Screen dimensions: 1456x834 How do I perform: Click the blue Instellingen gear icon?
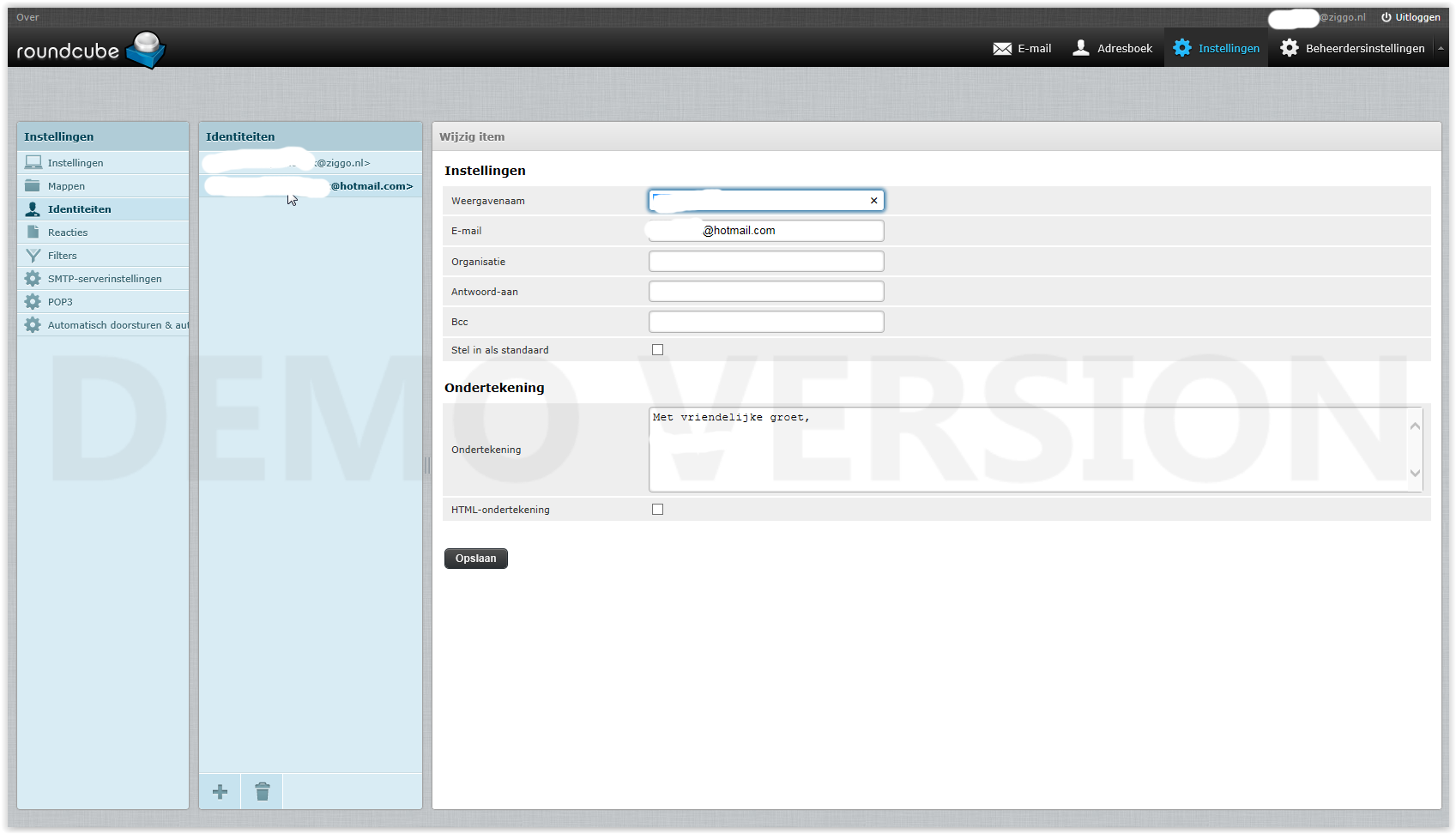point(1182,47)
